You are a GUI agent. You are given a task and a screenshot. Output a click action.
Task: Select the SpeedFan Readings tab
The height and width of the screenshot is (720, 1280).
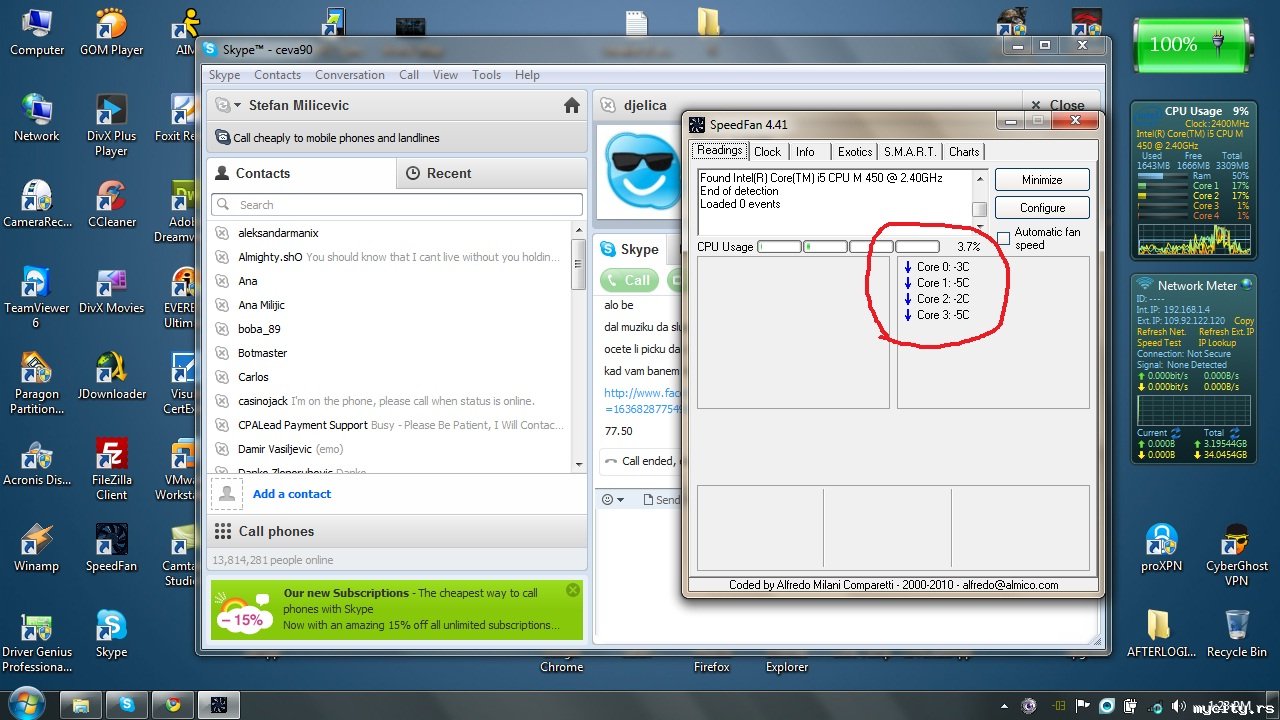coord(719,150)
